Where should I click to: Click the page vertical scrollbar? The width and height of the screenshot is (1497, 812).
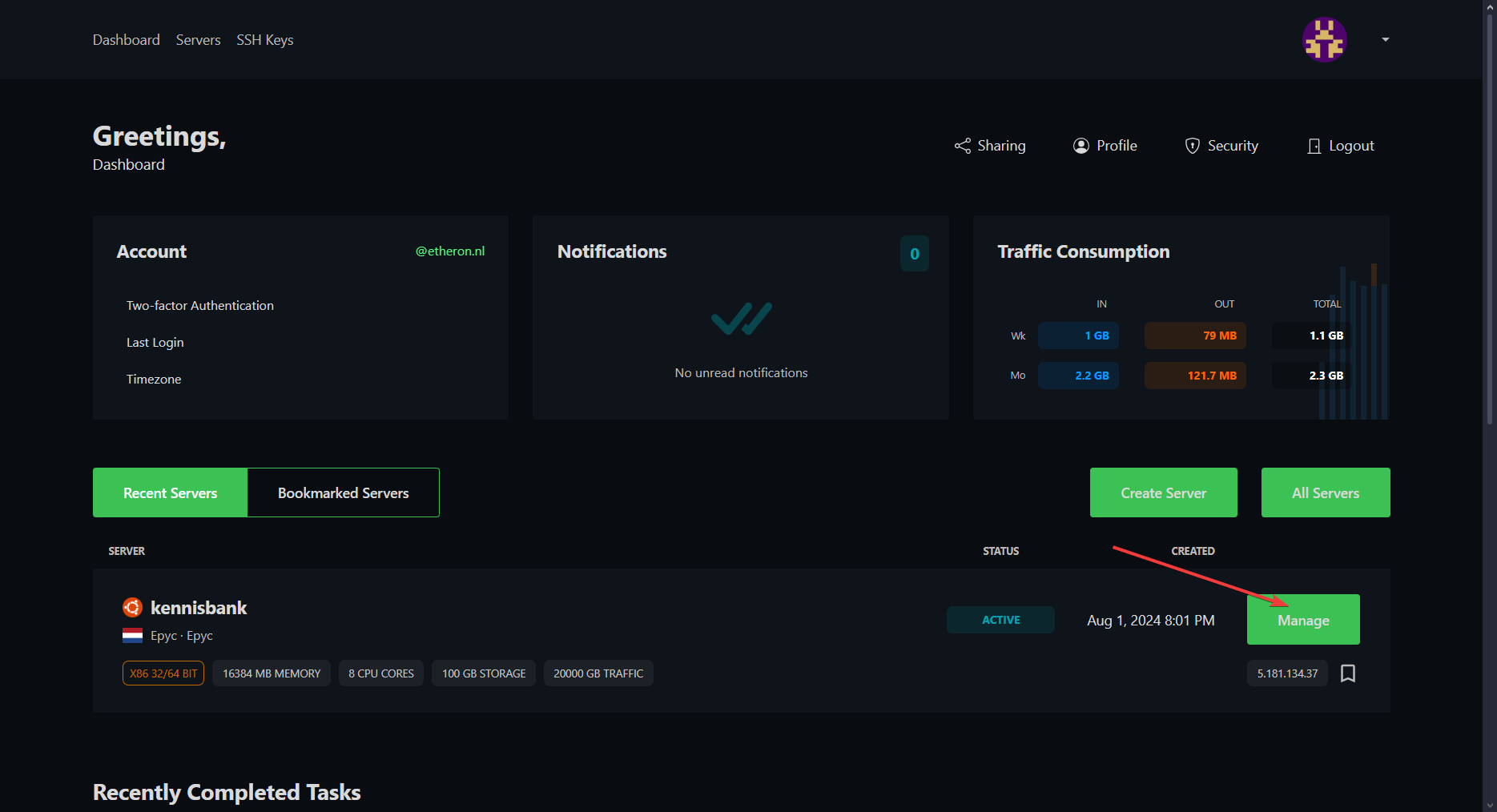(1490, 216)
